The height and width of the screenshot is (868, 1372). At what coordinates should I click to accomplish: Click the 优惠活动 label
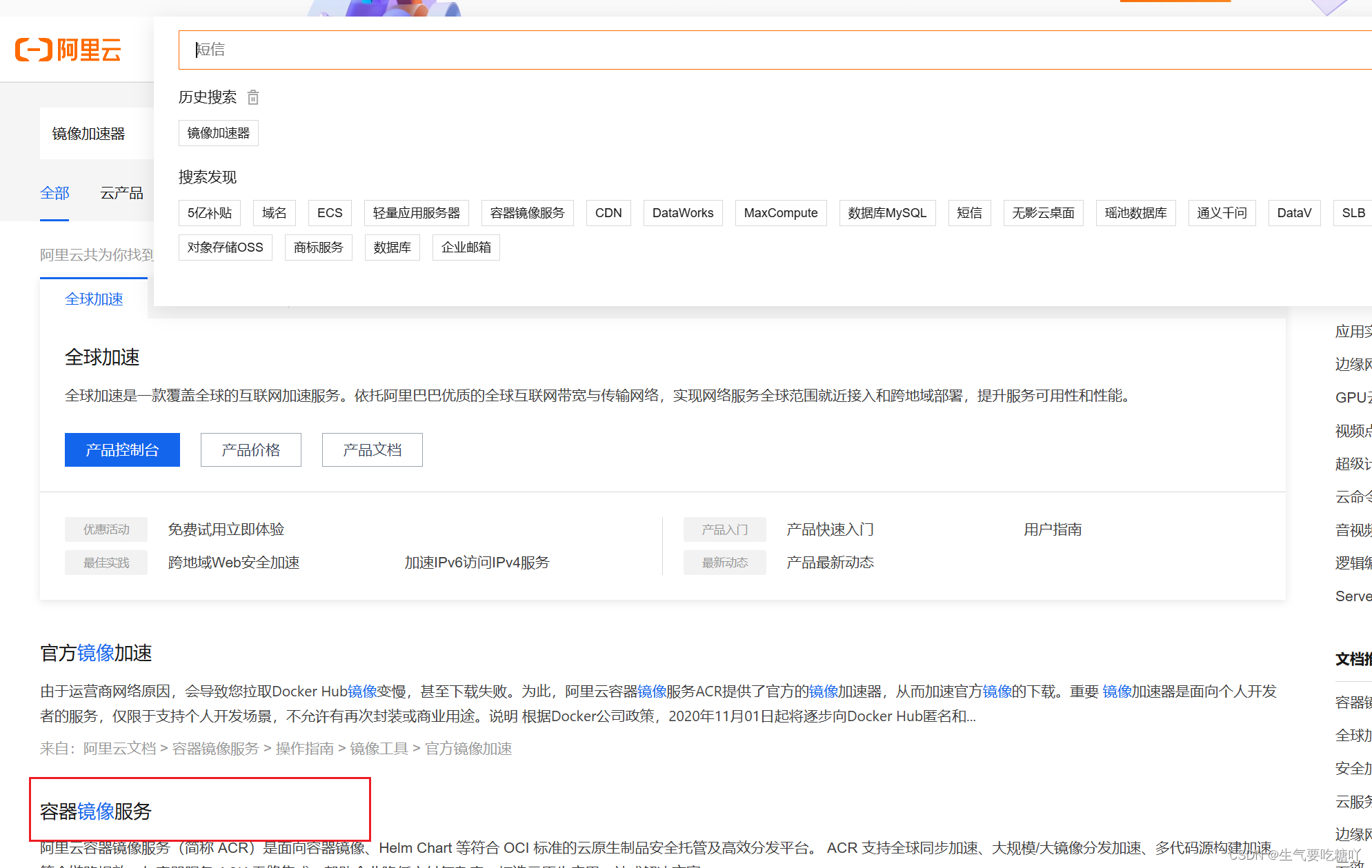[x=106, y=529]
